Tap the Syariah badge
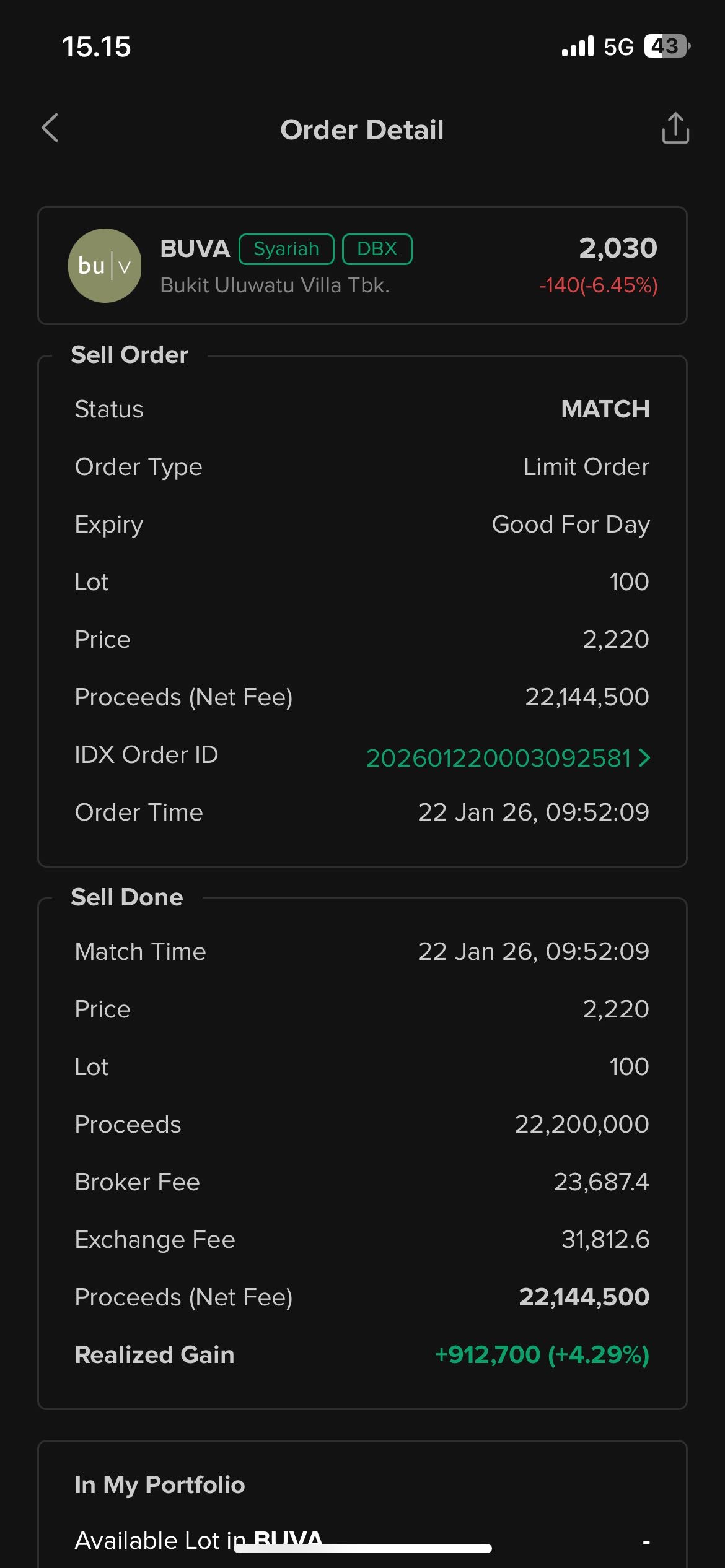 (286, 249)
